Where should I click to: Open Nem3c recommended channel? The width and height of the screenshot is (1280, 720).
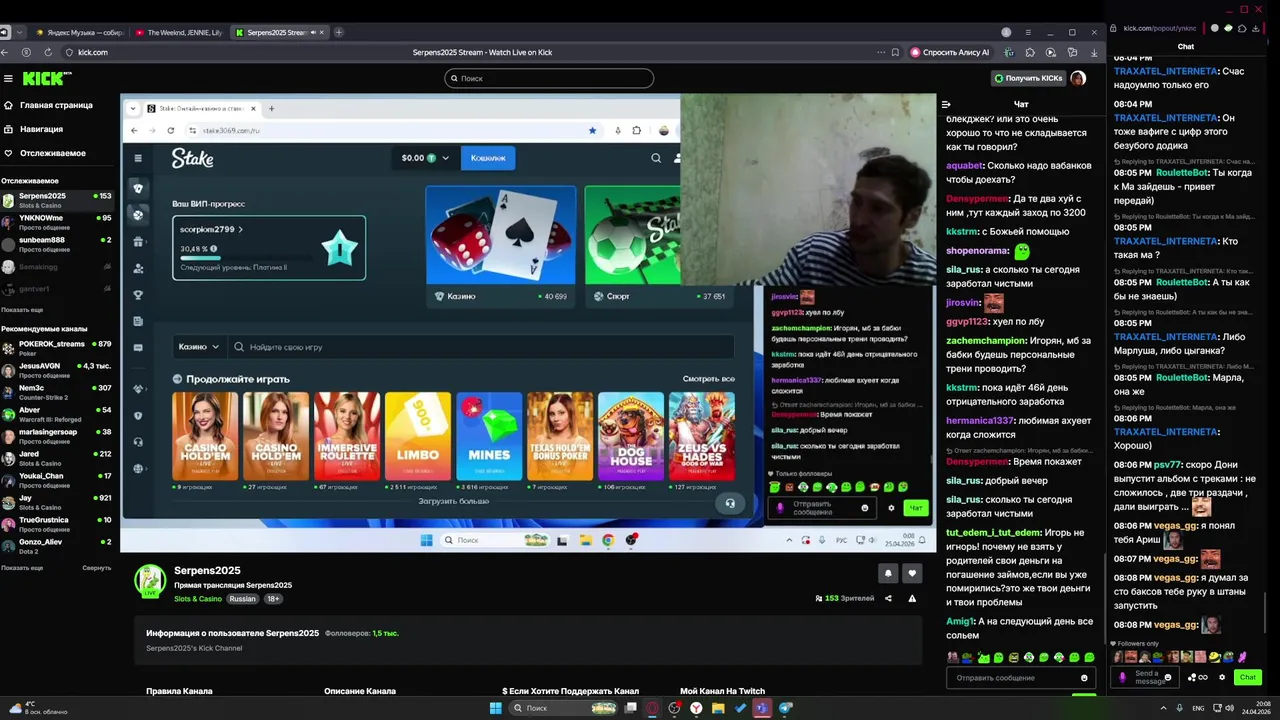coord(57,392)
